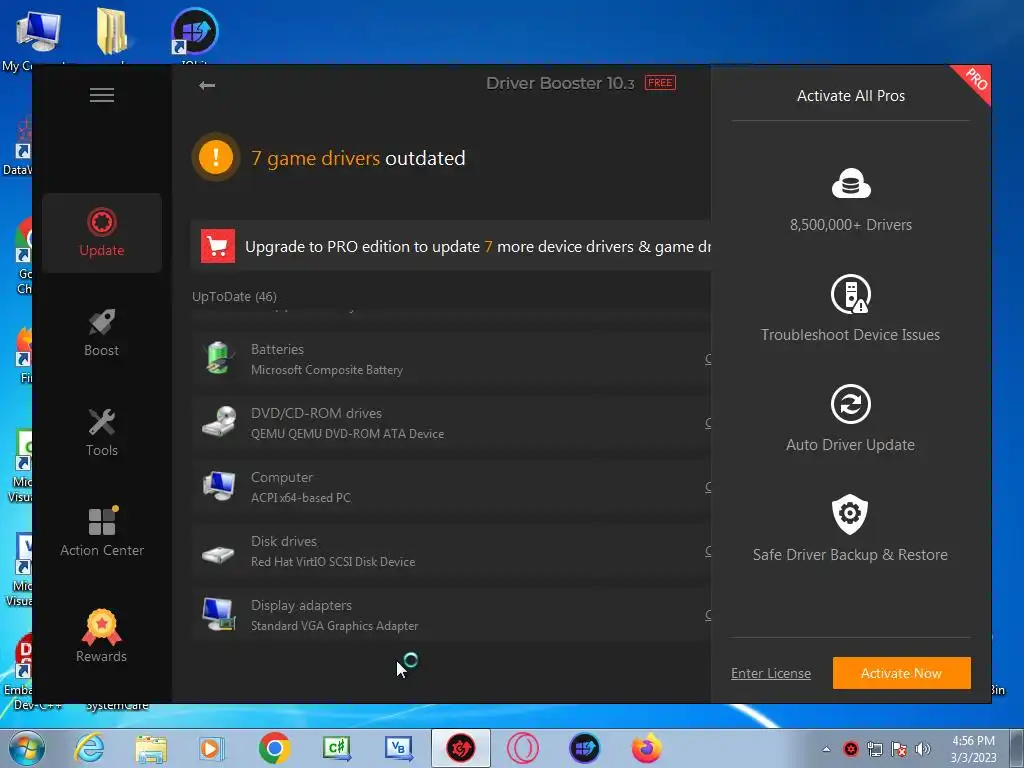Show hidden tray icons arrow
Image resolution: width=1024 pixels, height=768 pixels.
[826, 749]
